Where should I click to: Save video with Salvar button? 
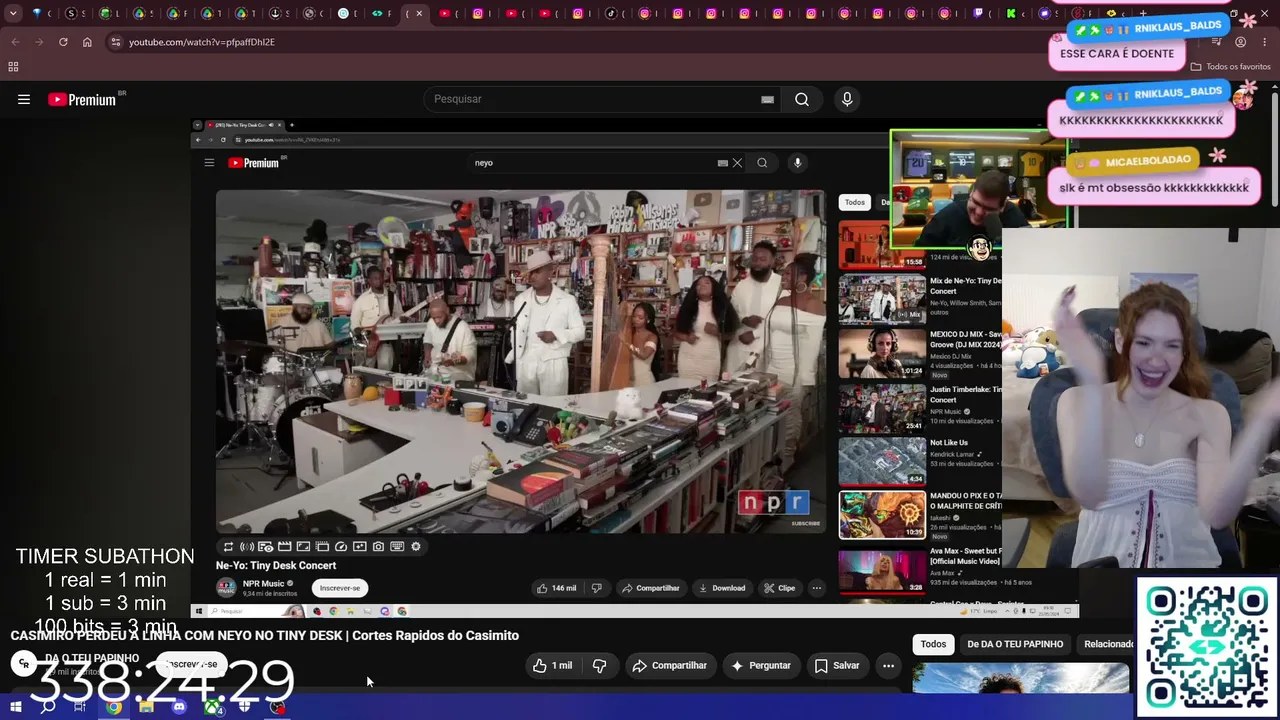(836, 666)
